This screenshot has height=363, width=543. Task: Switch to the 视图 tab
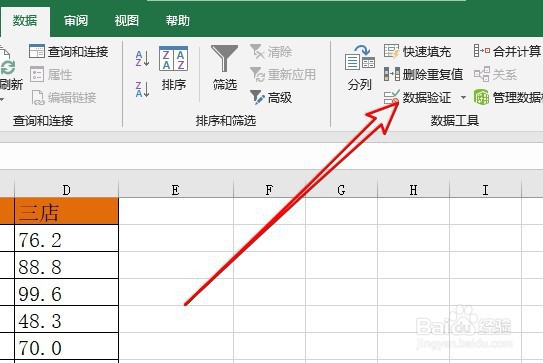point(127,21)
